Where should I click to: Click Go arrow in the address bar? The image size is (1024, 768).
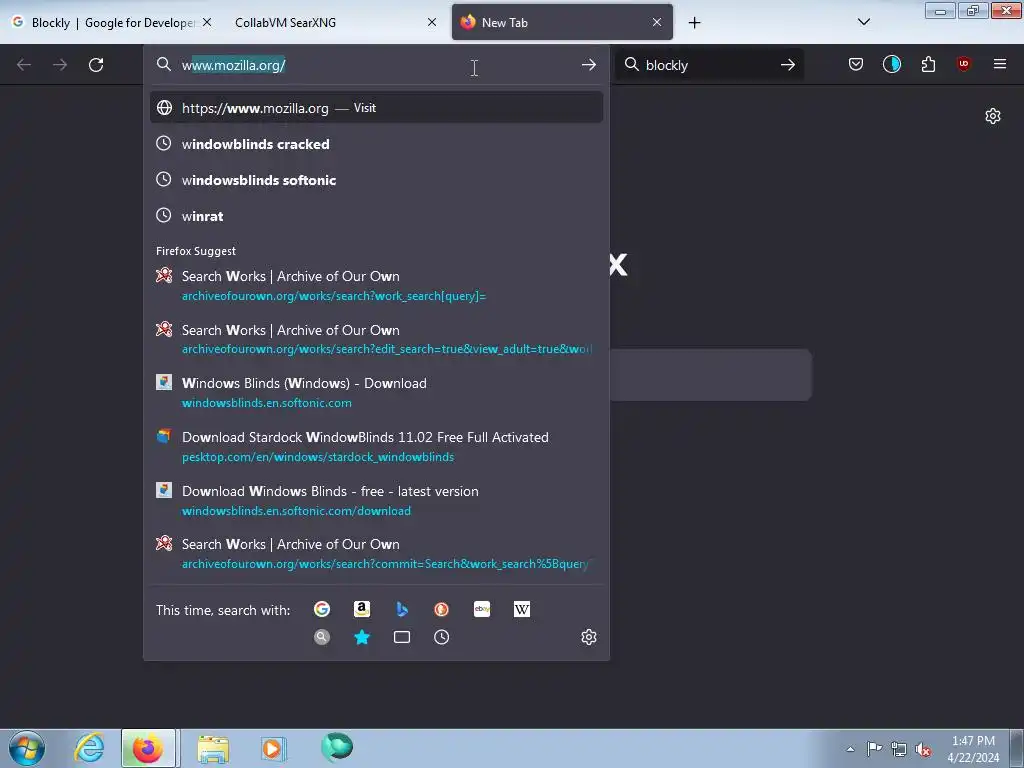[x=588, y=65]
